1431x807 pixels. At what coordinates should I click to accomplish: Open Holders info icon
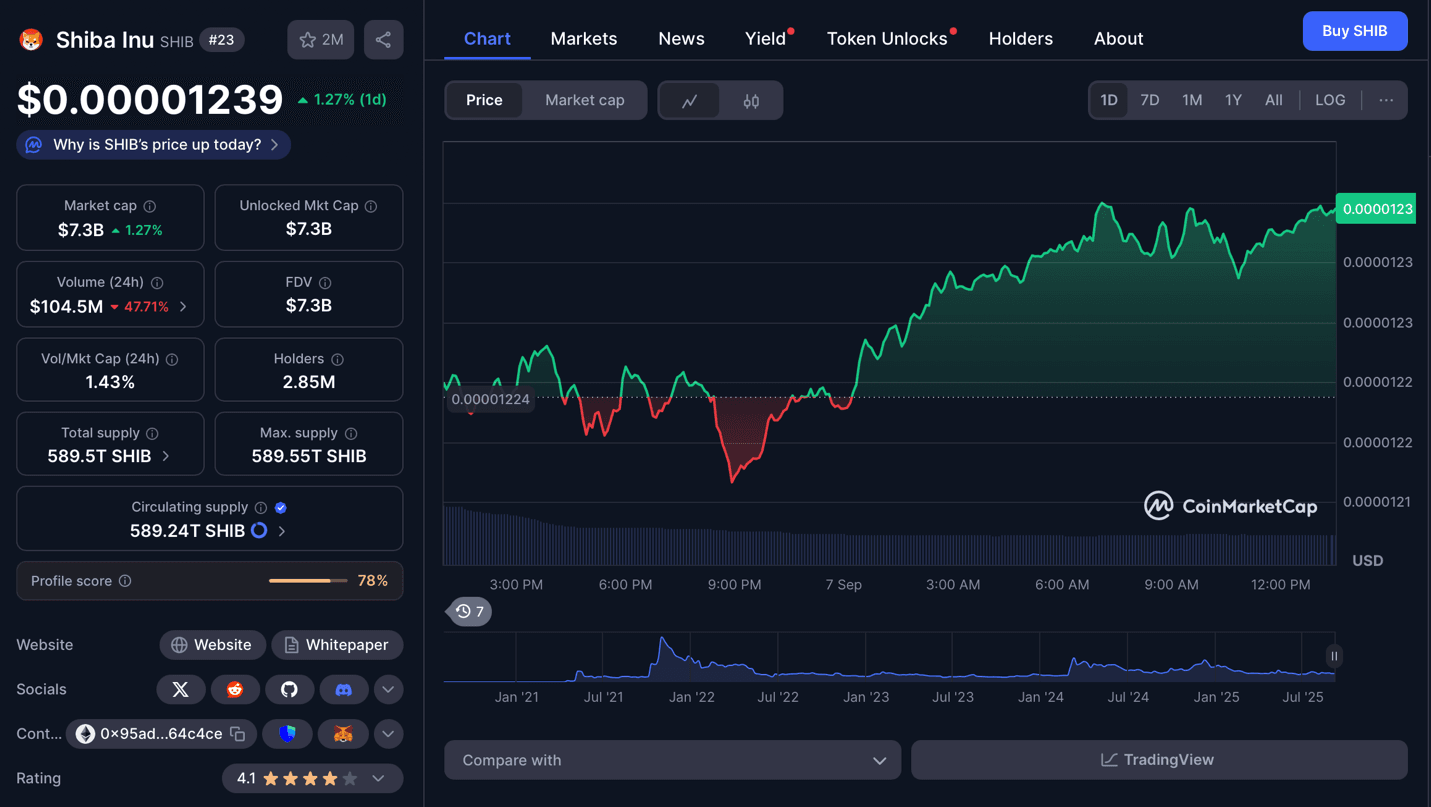pyautogui.click(x=337, y=359)
